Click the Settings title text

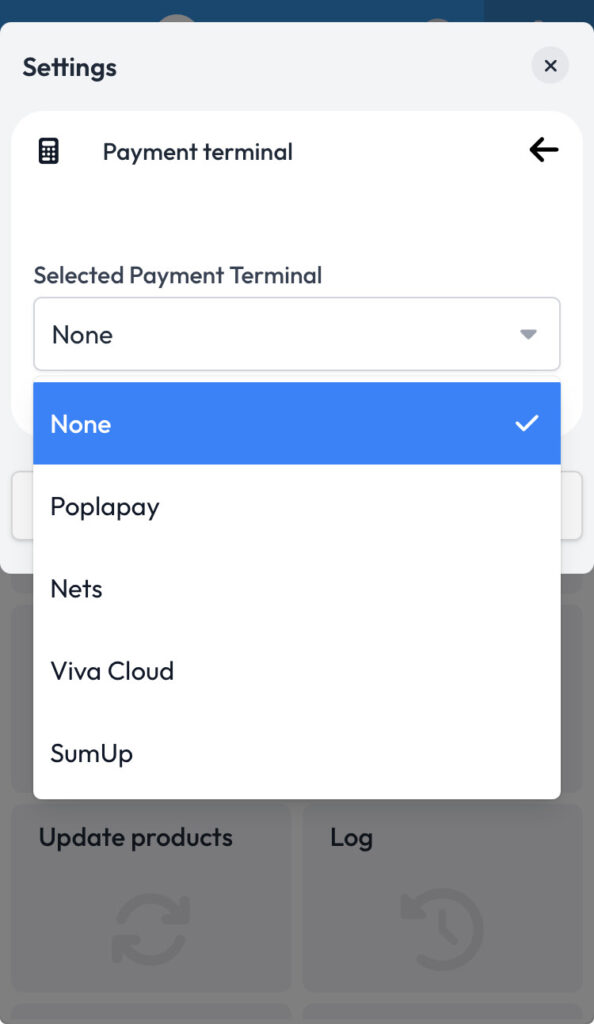point(70,67)
